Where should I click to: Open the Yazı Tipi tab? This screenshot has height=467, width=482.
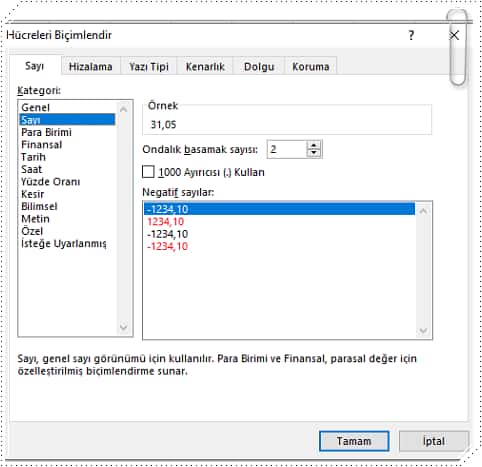149,67
